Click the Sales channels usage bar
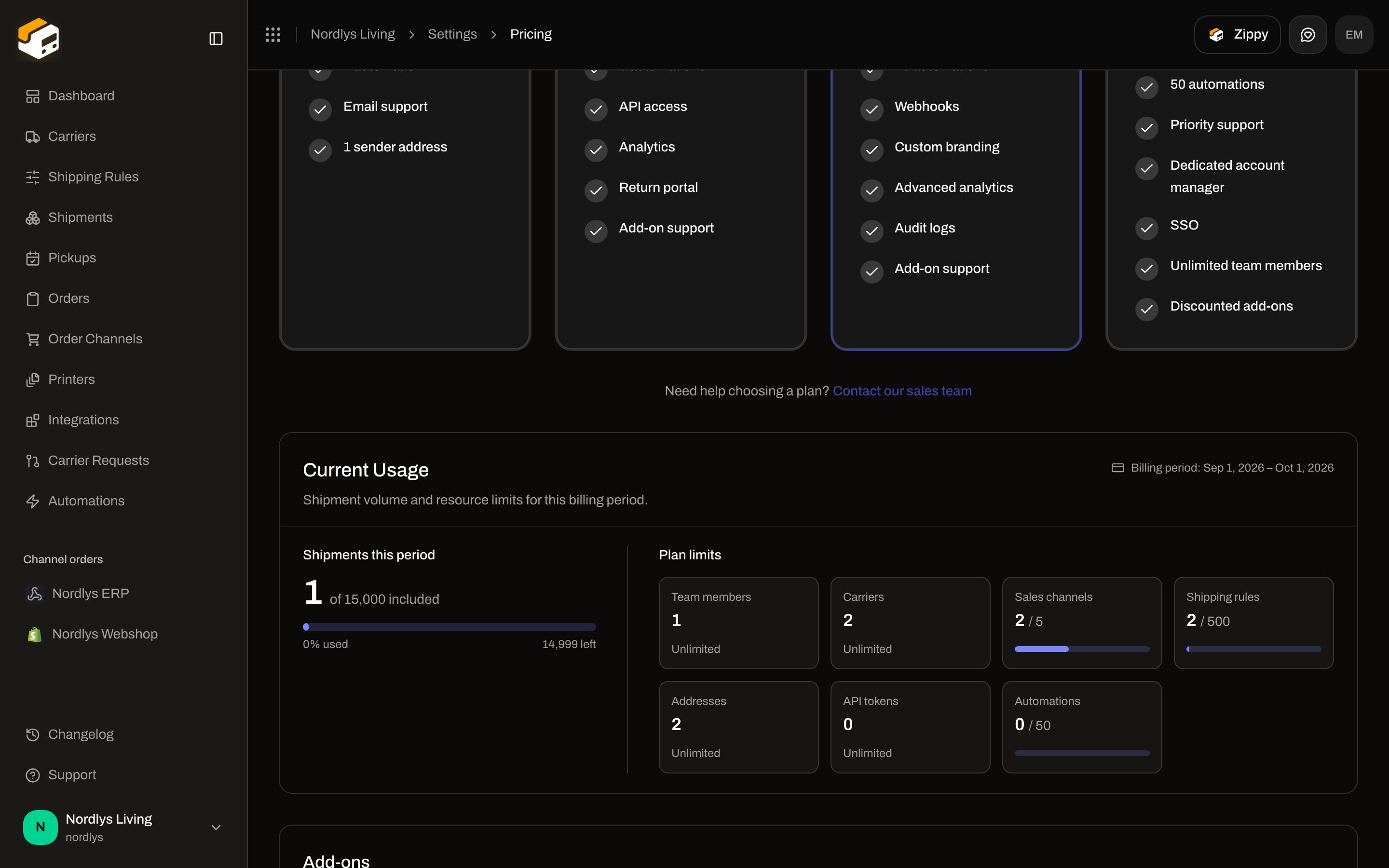The width and height of the screenshot is (1389, 868). (1082, 649)
